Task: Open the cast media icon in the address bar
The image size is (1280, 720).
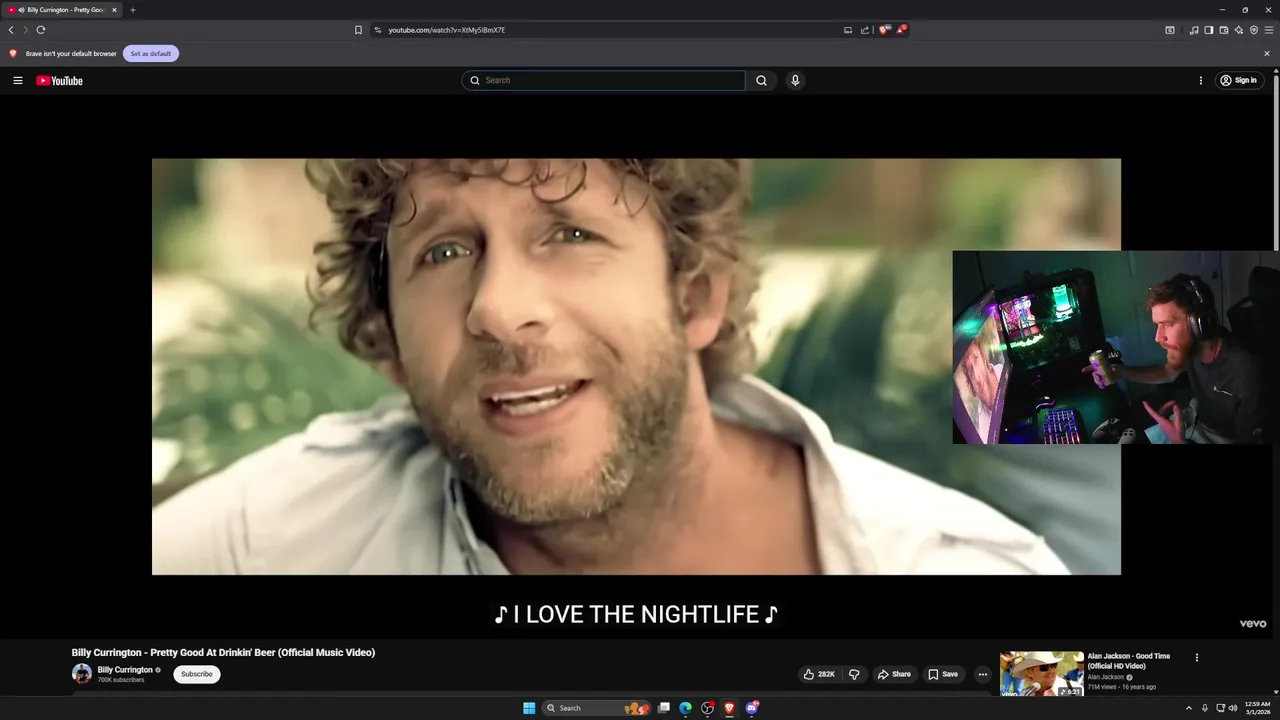Action: point(848,30)
